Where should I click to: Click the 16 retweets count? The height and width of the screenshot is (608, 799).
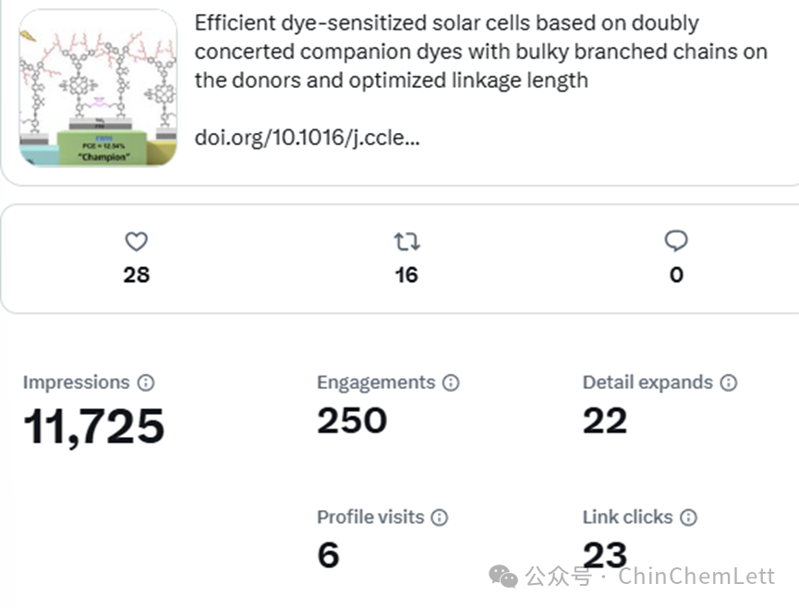[406, 275]
